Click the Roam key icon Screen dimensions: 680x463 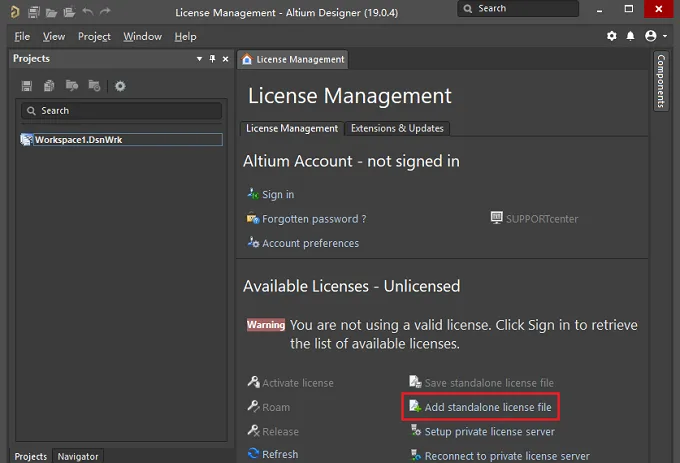click(253, 406)
